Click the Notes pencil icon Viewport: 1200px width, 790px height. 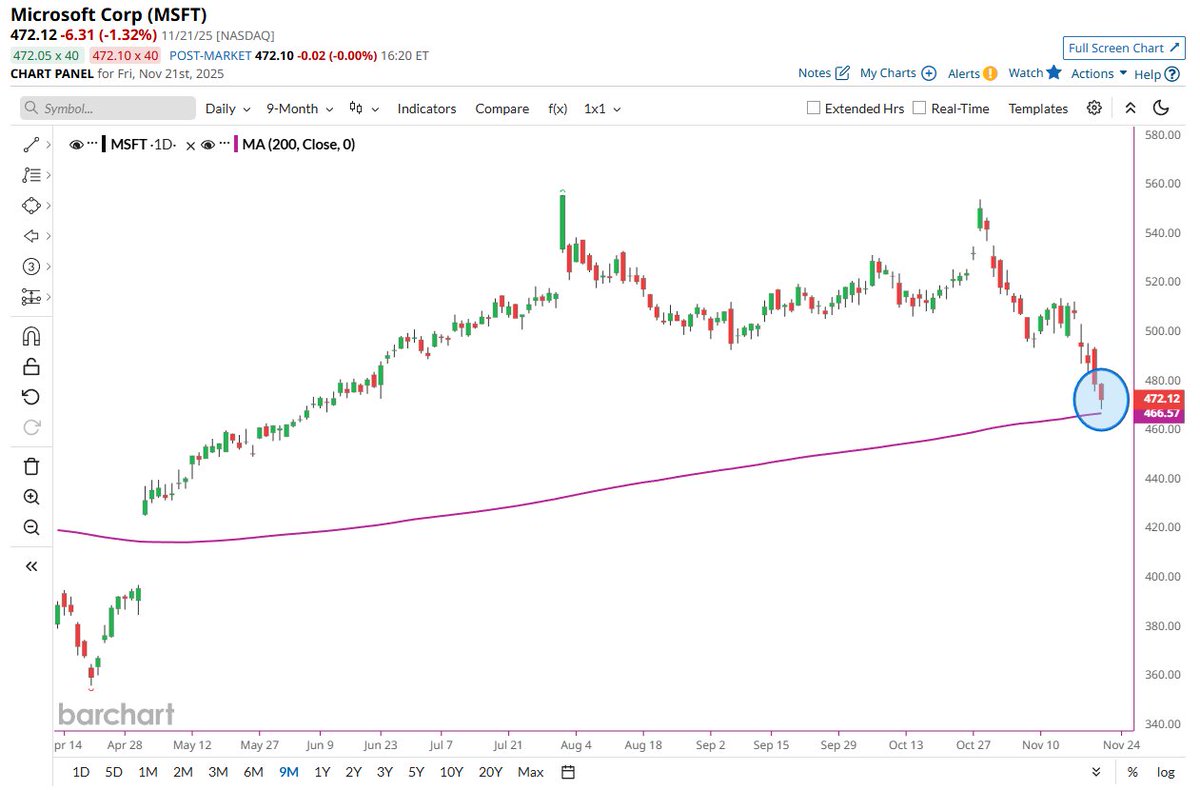click(x=842, y=73)
